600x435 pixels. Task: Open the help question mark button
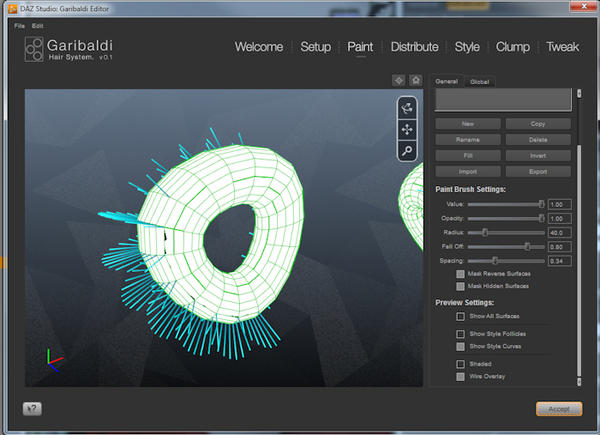tap(32, 409)
